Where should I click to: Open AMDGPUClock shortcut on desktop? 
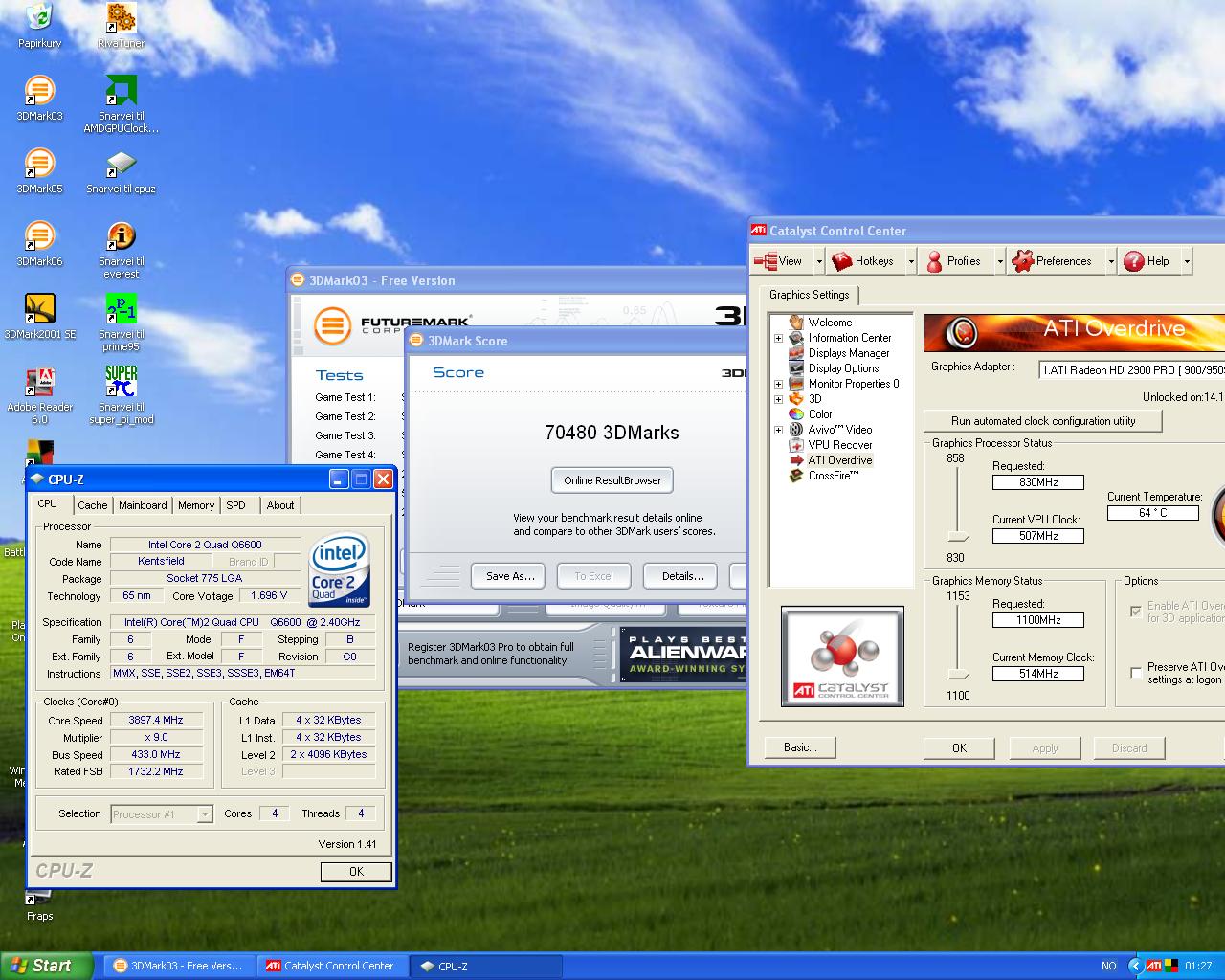pos(122,104)
